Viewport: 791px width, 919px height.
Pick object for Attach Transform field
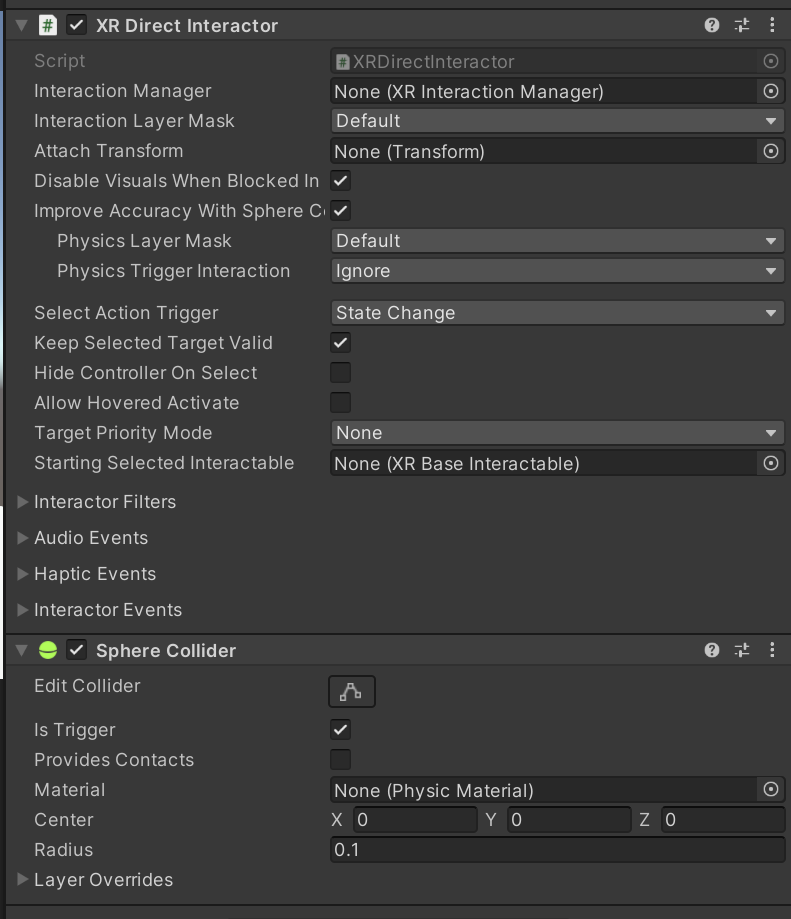[x=771, y=151]
